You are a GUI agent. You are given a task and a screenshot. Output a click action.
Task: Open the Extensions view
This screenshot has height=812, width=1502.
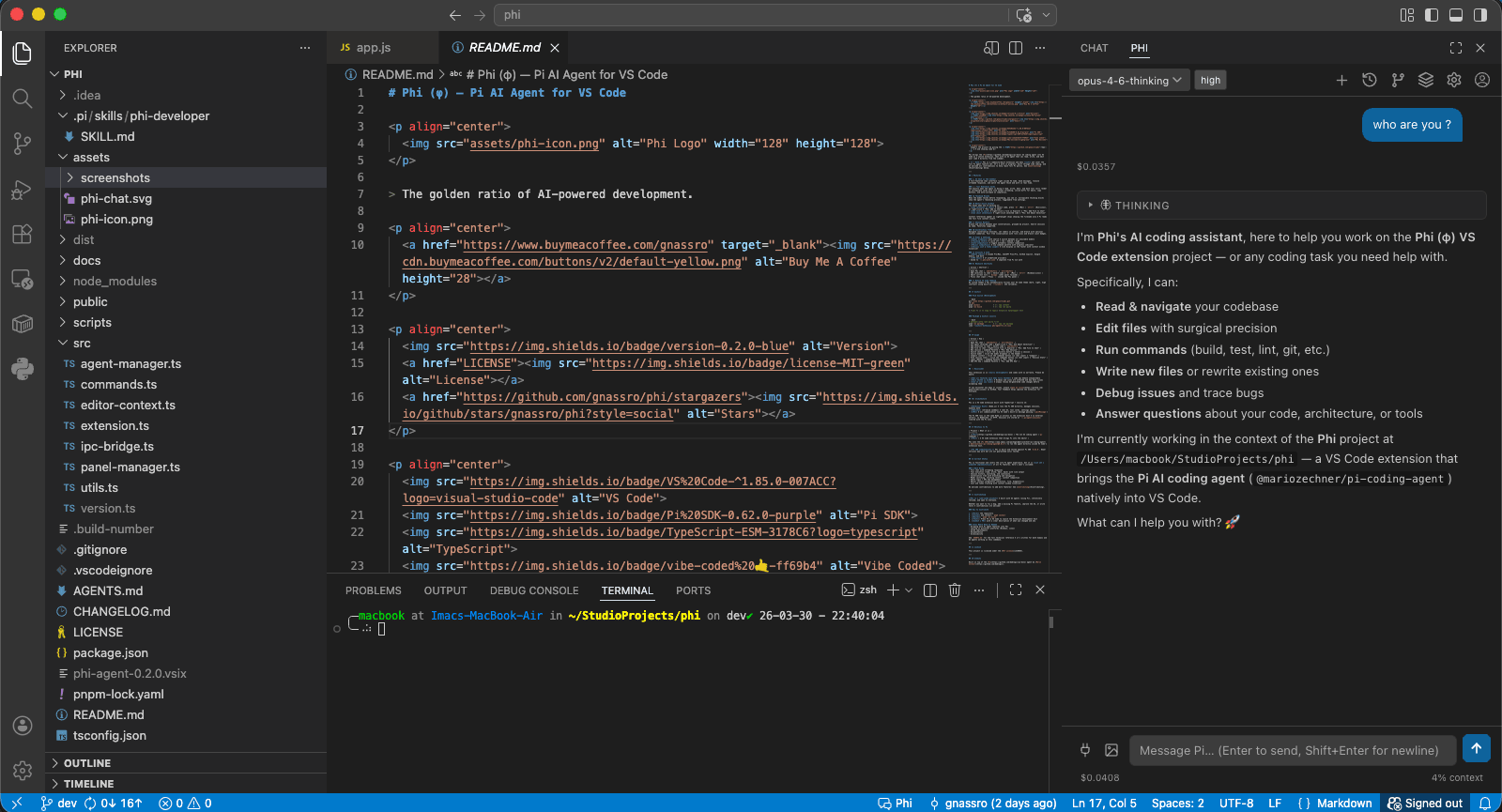(x=23, y=234)
